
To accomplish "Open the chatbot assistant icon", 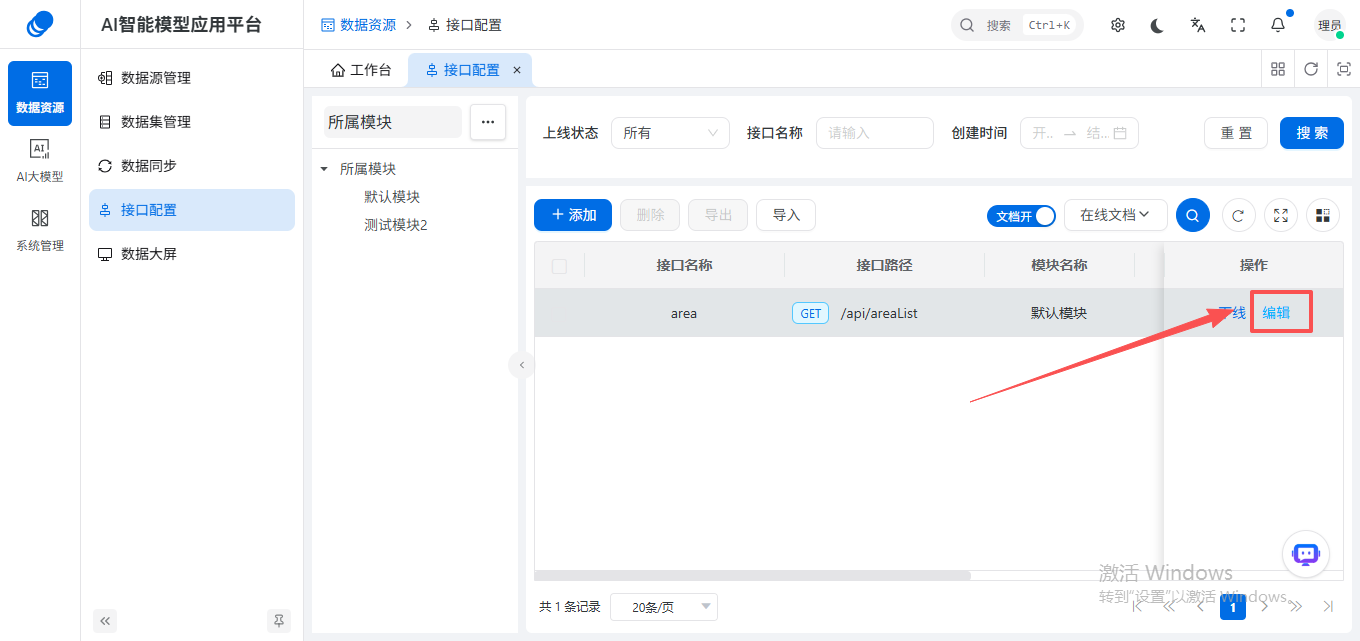I will [x=1306, y=554].
